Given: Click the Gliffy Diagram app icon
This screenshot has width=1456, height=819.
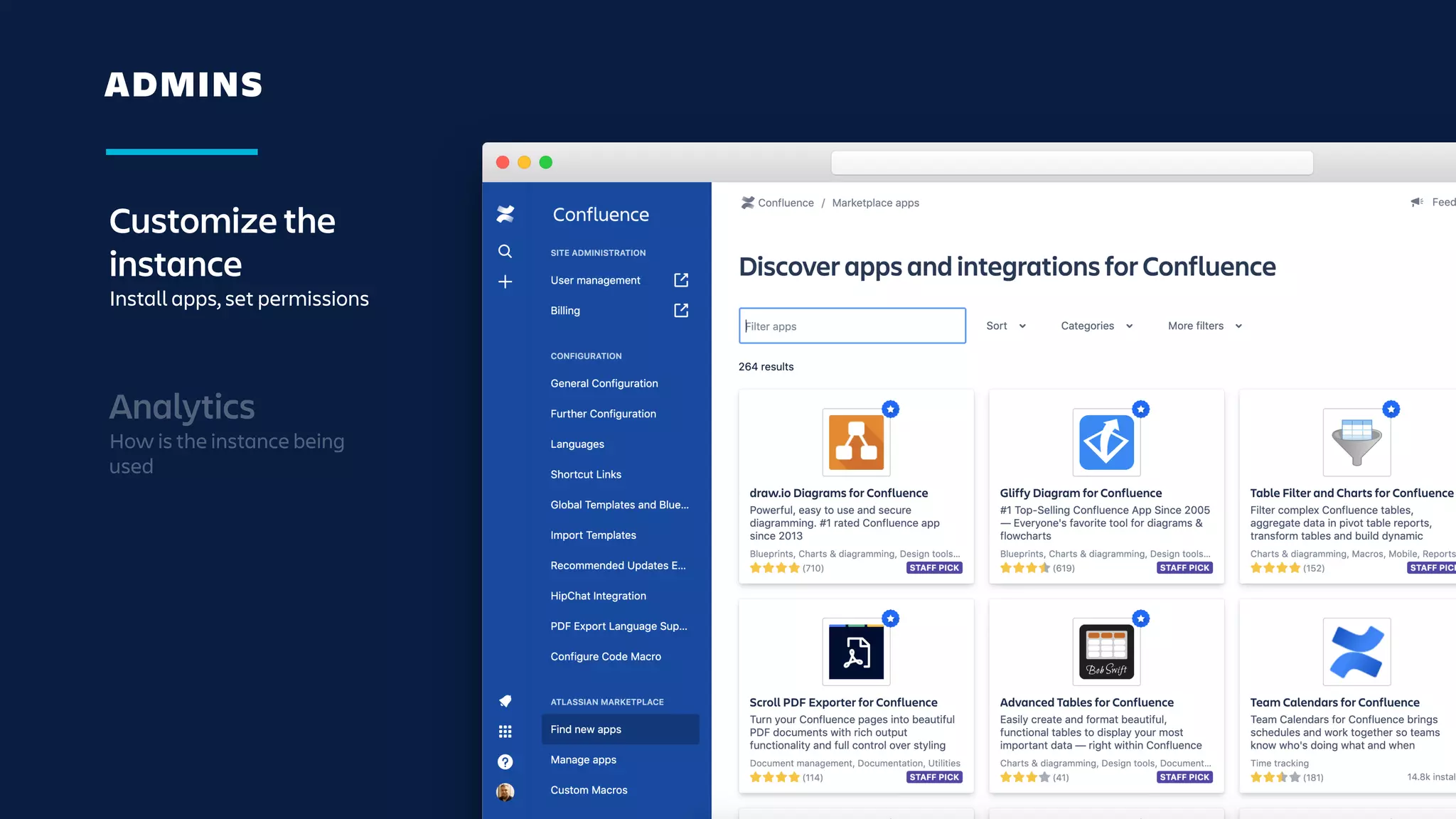Looking at the screenshot, I should pos(1106,442).
